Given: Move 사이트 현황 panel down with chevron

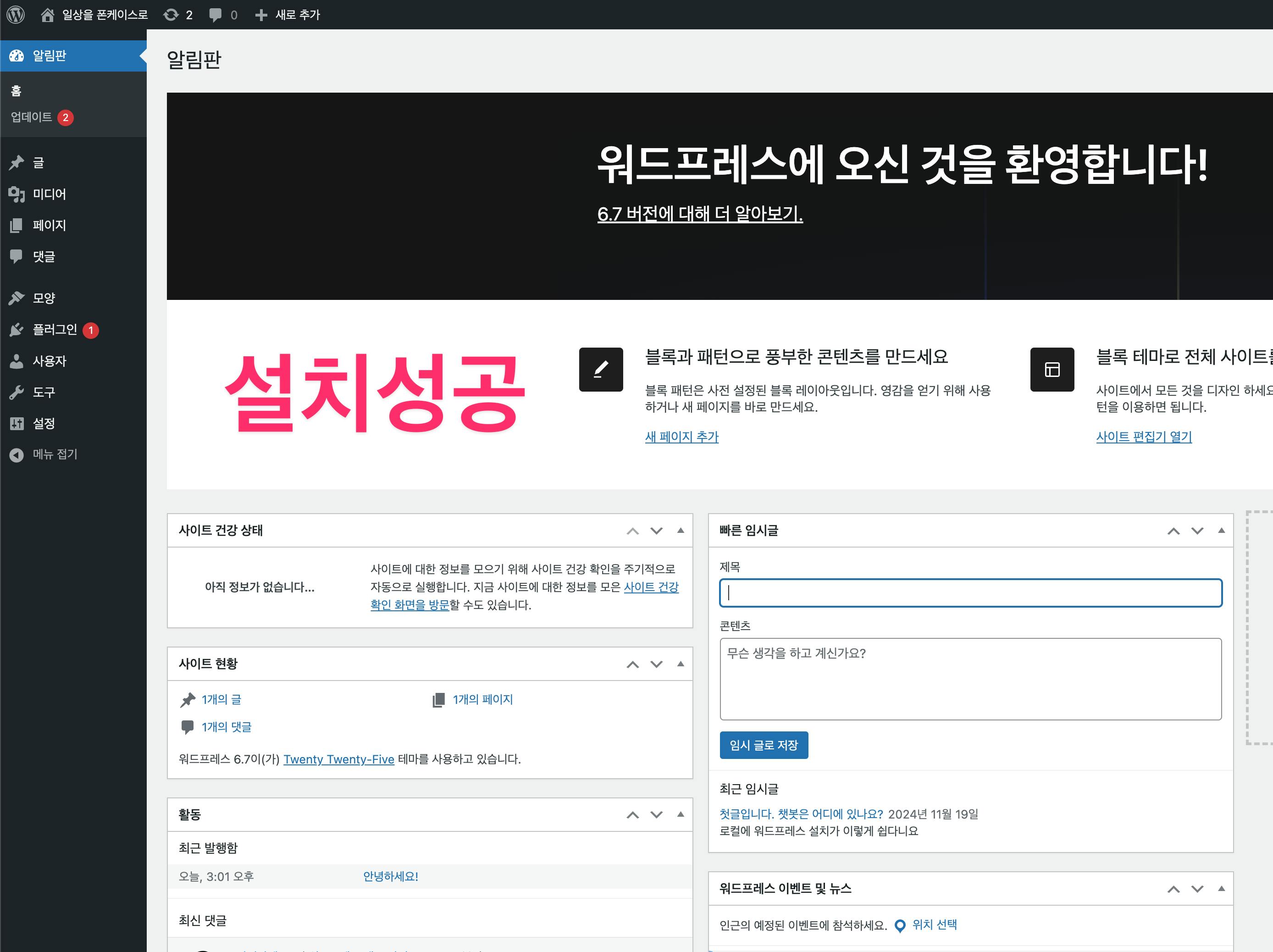Looking at the screenshot, I should 656,664.
